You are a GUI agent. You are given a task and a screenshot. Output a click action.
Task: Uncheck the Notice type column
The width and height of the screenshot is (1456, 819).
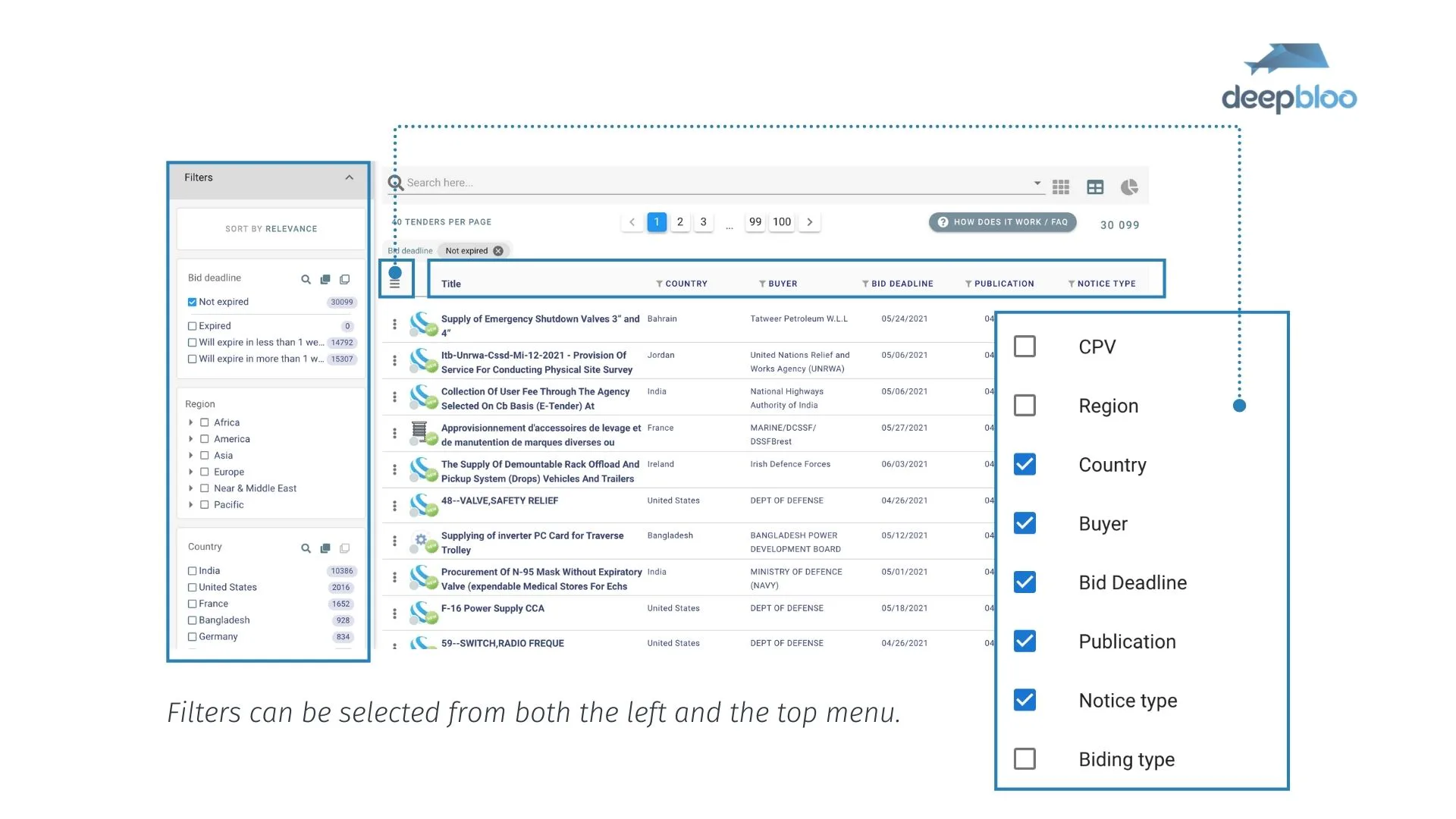(x=1025, y=700)
